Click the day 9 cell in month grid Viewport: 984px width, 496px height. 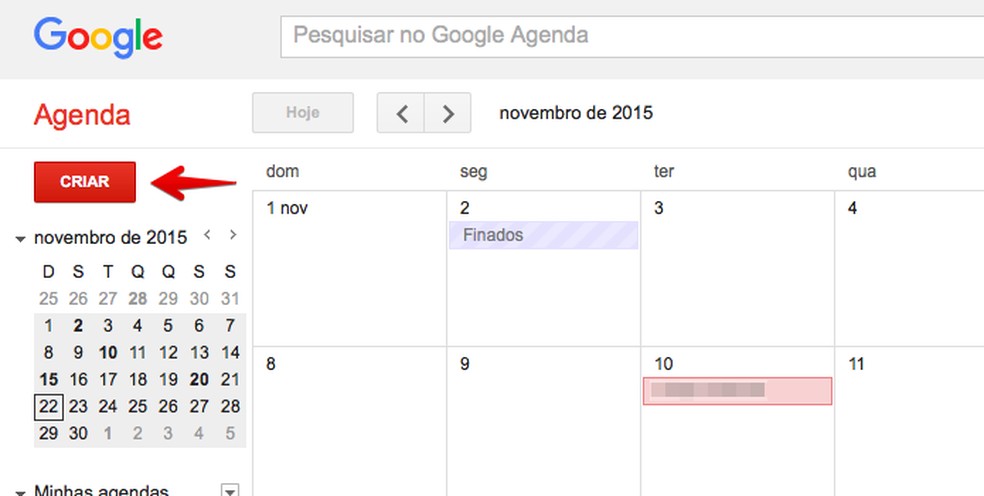(x=543, y=430)
